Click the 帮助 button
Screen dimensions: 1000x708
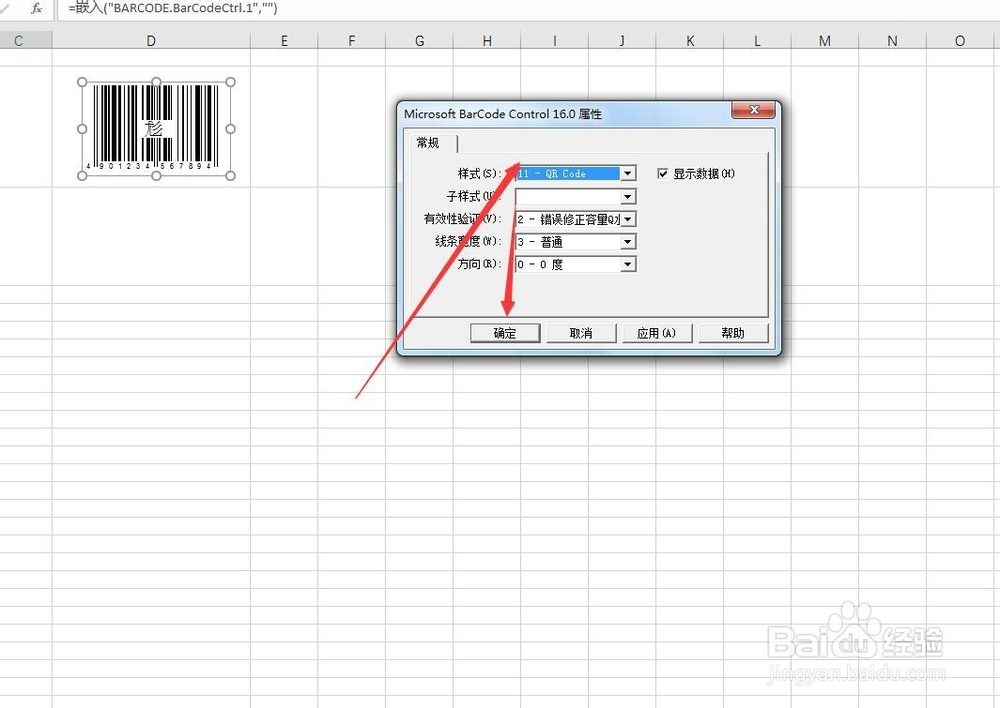733,333
